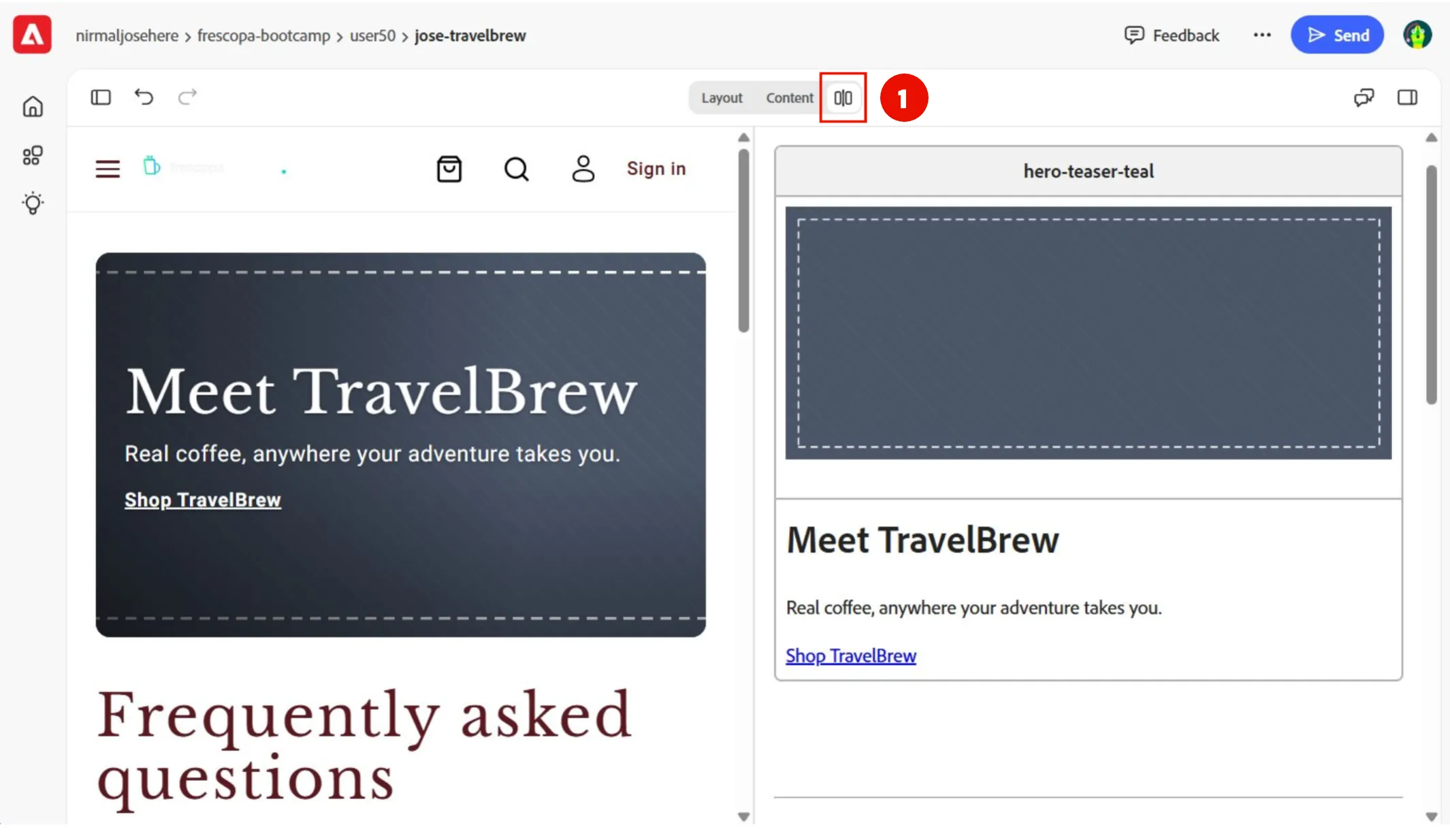Select nirmaljosehere in breadcrumb

(x=127, y=35)
